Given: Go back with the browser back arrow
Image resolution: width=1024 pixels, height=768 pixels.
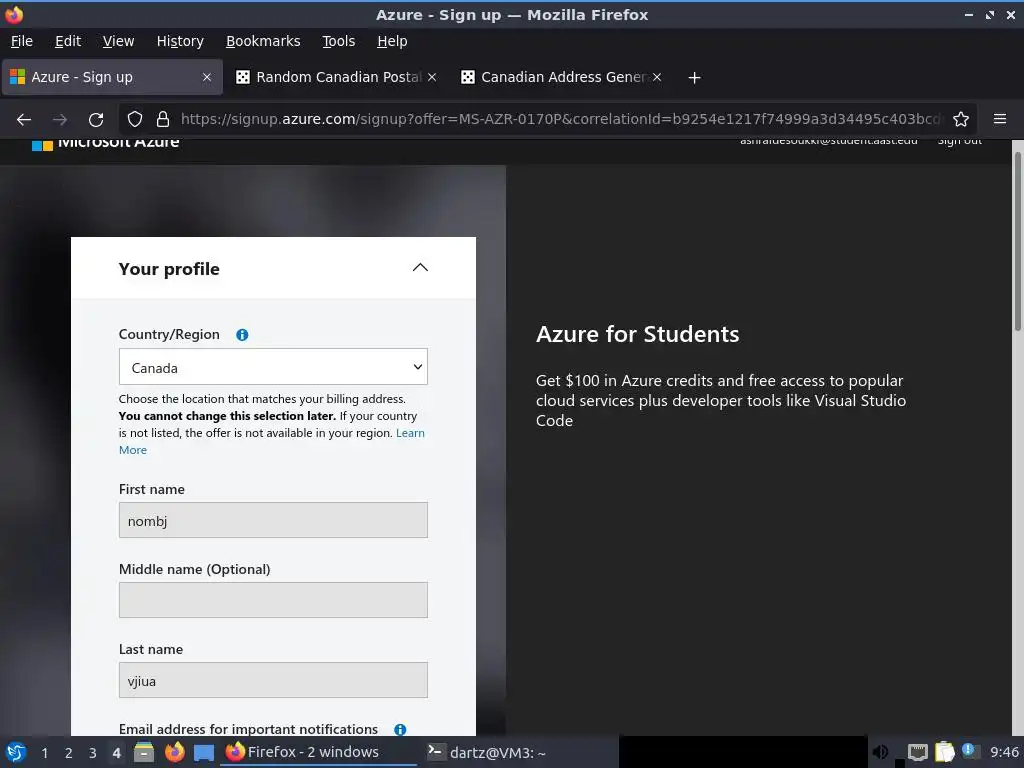Looking at the screenshot, I should point(24,120).
